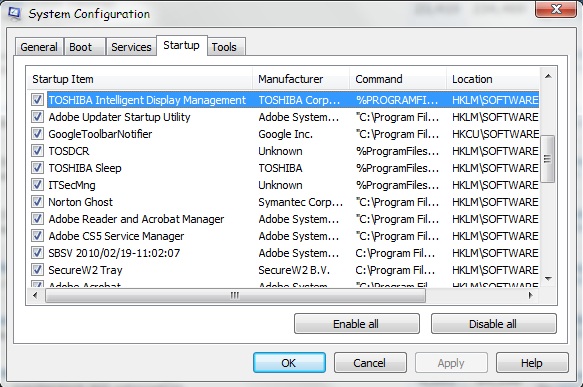Click the horizontal scrollbar right arrow
This screenshot has width=583, height=387.
[531, 296]
